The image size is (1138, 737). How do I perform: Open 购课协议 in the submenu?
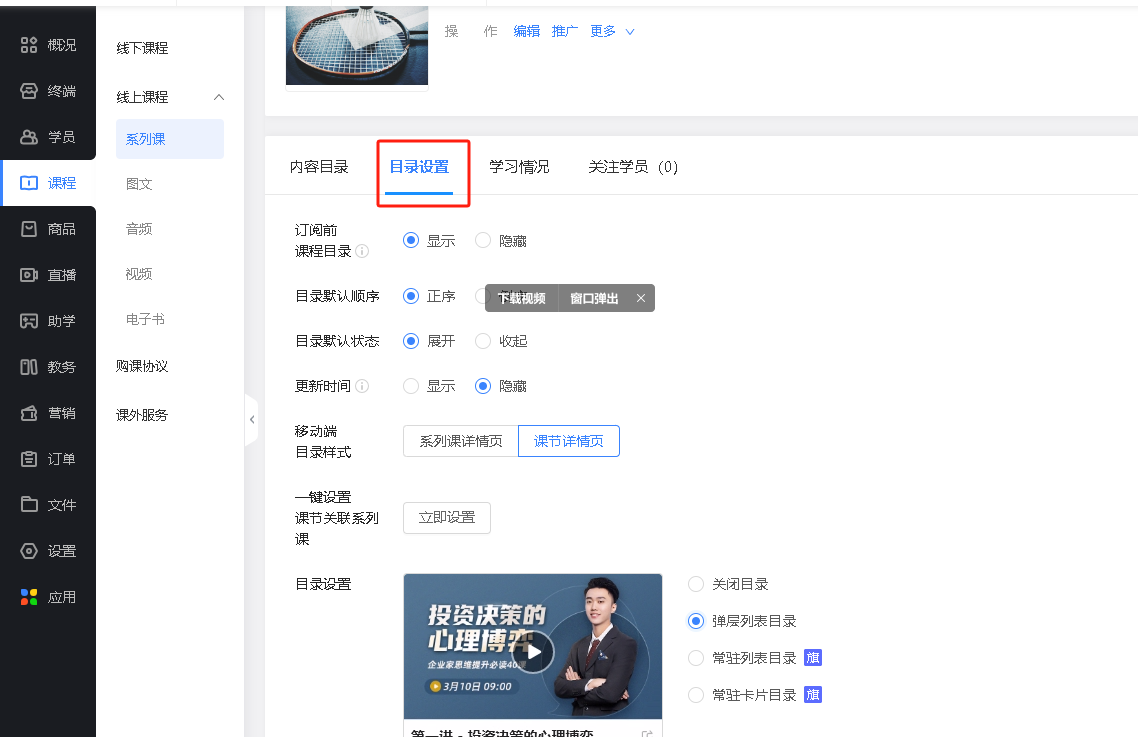(x=142, y=366)
